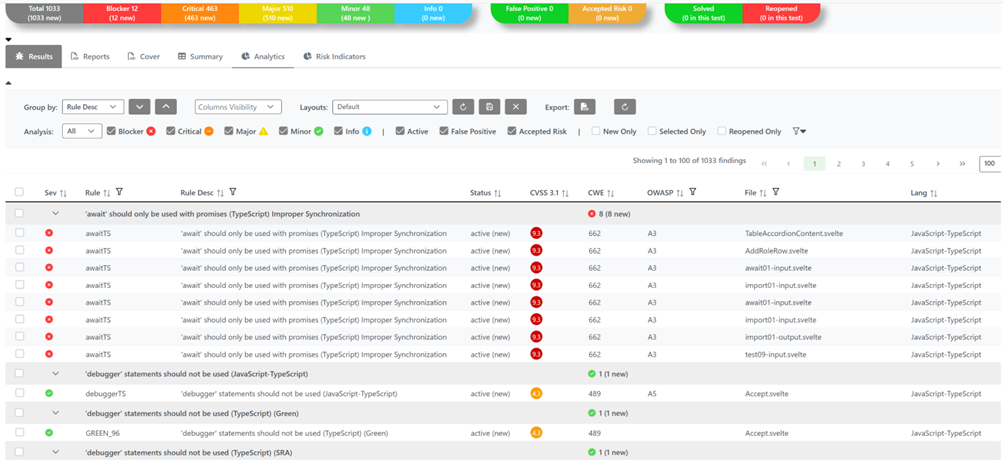Click the filter icon on File column
This screenshot has width=1004, height=465.
[776, 192]
